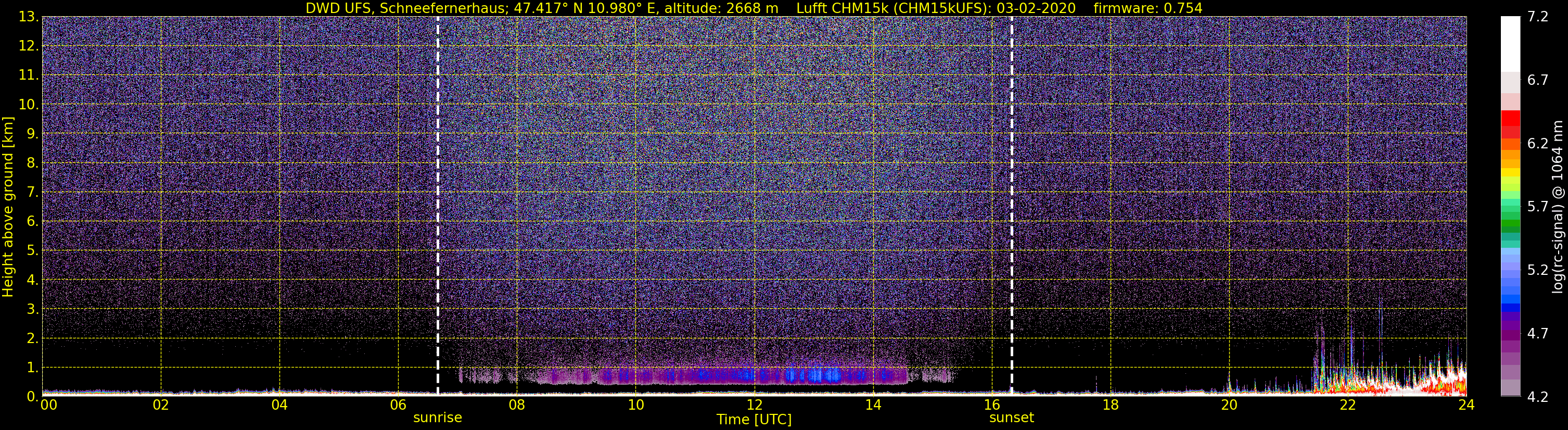Click the height tick label 13
Screen dimensions: 1568x430
(28, 17)
